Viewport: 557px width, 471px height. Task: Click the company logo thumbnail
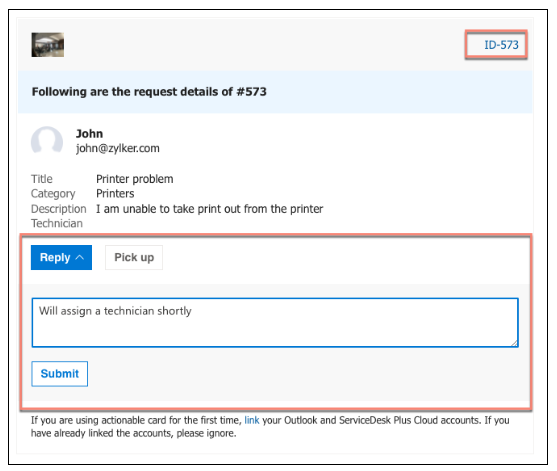pos(48,45)
